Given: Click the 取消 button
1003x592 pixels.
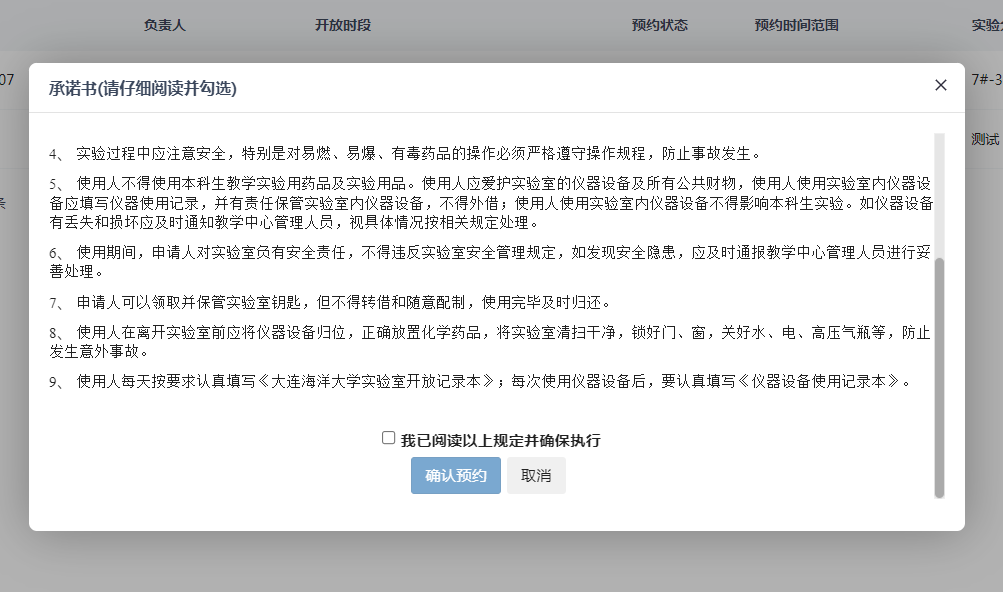Looking at the screenshot, I should [536, 476].
